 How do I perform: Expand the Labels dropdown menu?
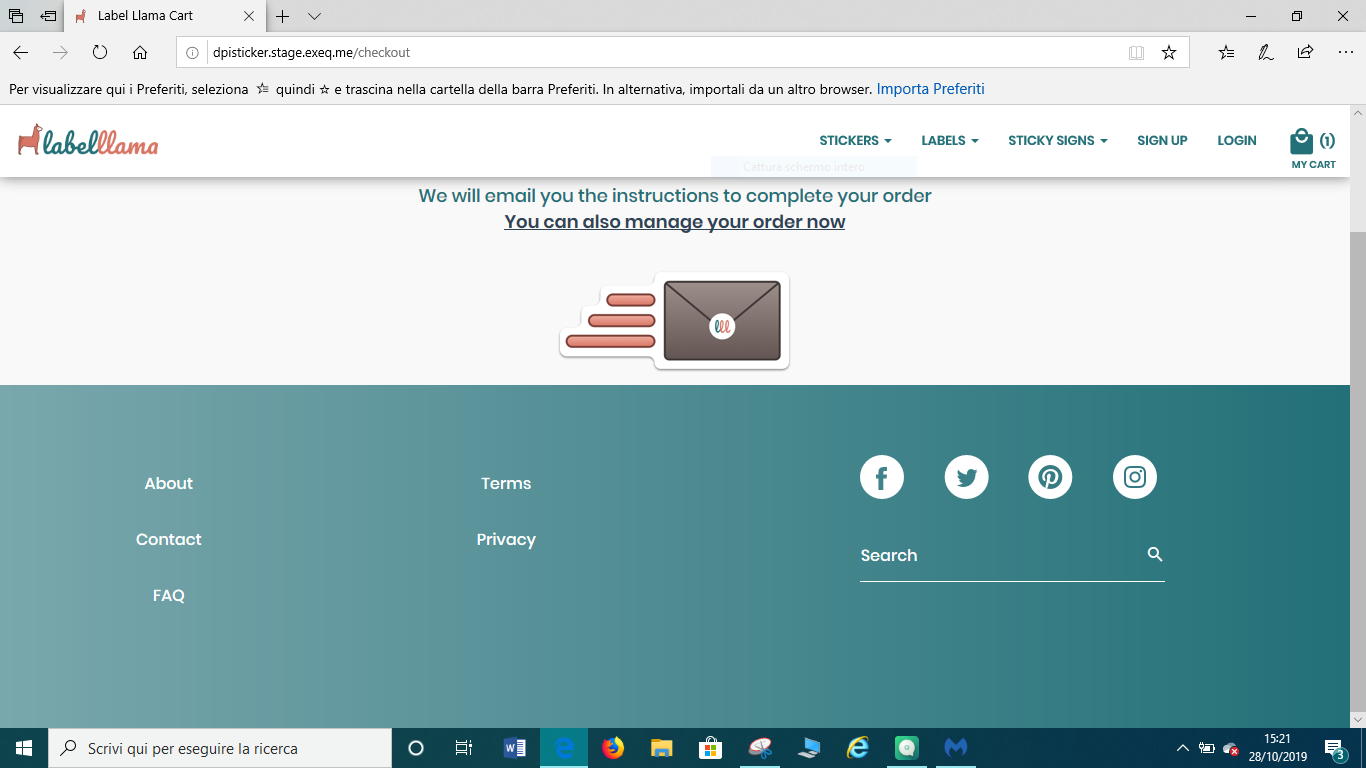click(949, 141)
